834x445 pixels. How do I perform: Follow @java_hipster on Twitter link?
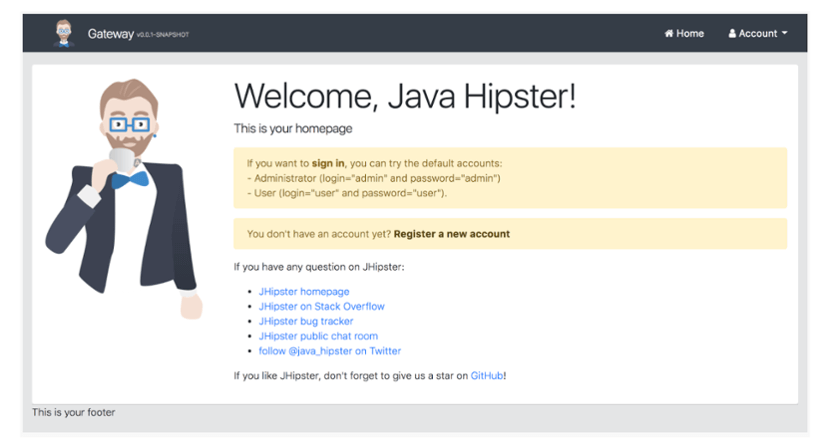pyautogui.click(x=330, y=351)
